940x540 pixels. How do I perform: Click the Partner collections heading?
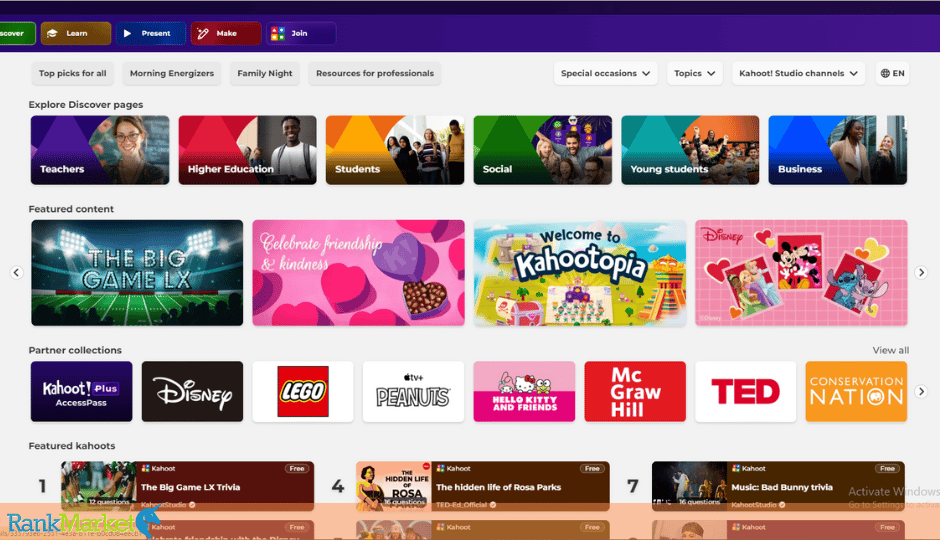(x=75, y=350)
